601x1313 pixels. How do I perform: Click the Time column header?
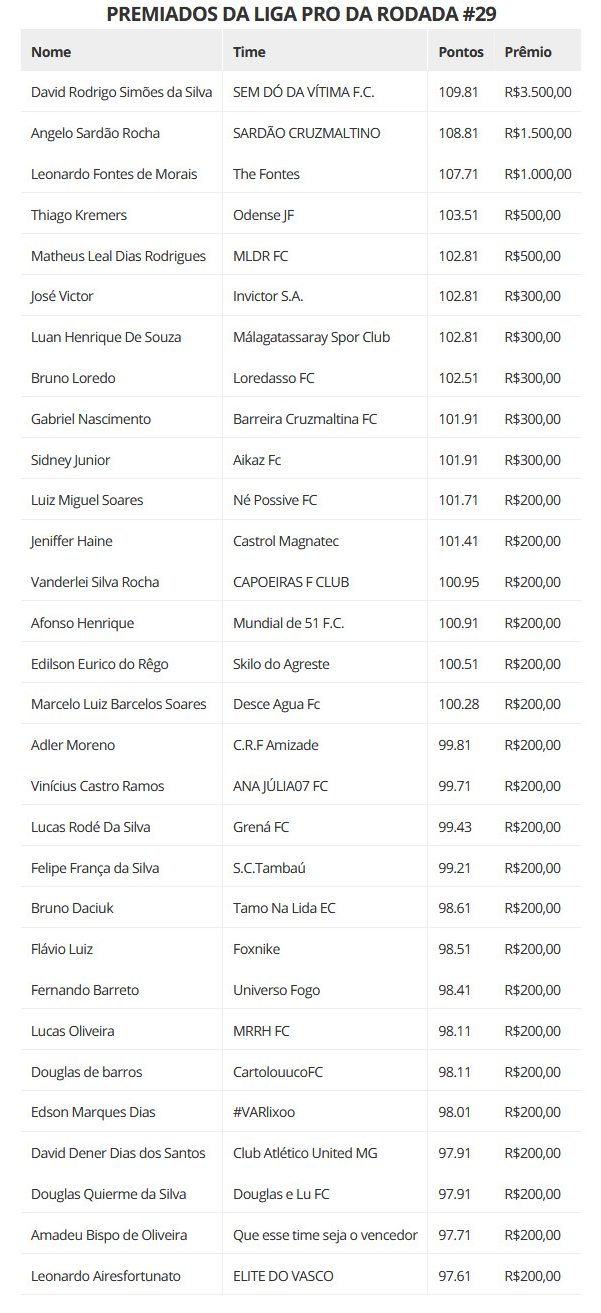[x=249, y=52]
